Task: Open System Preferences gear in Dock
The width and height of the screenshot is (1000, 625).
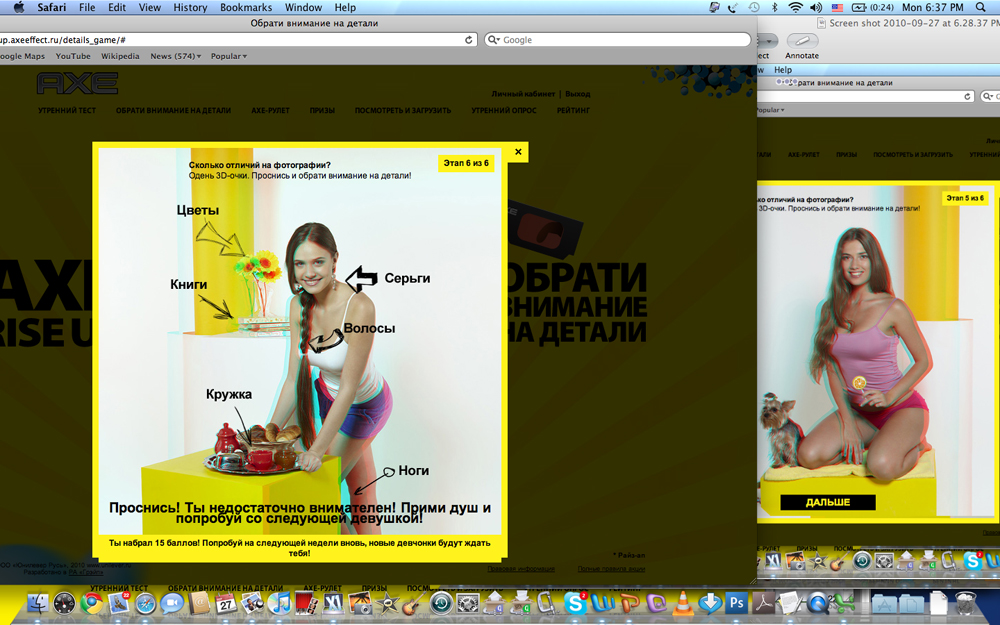Action: pos(468,603)
